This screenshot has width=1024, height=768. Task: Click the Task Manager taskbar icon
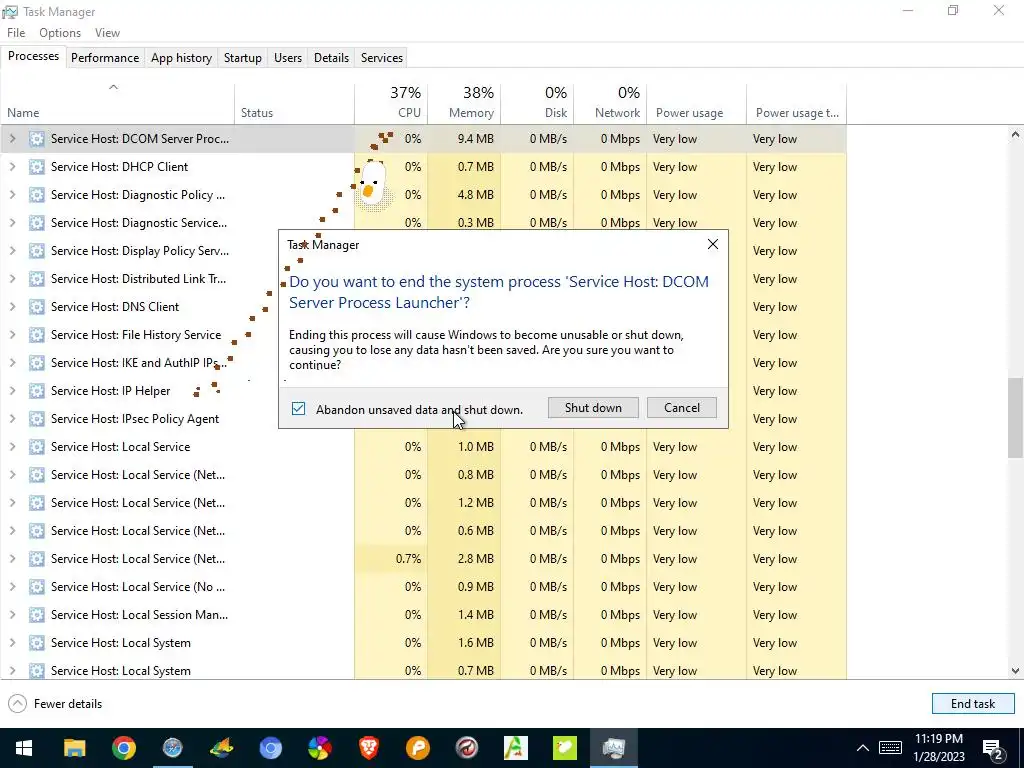pyautogui.click(x=613, y=748)
